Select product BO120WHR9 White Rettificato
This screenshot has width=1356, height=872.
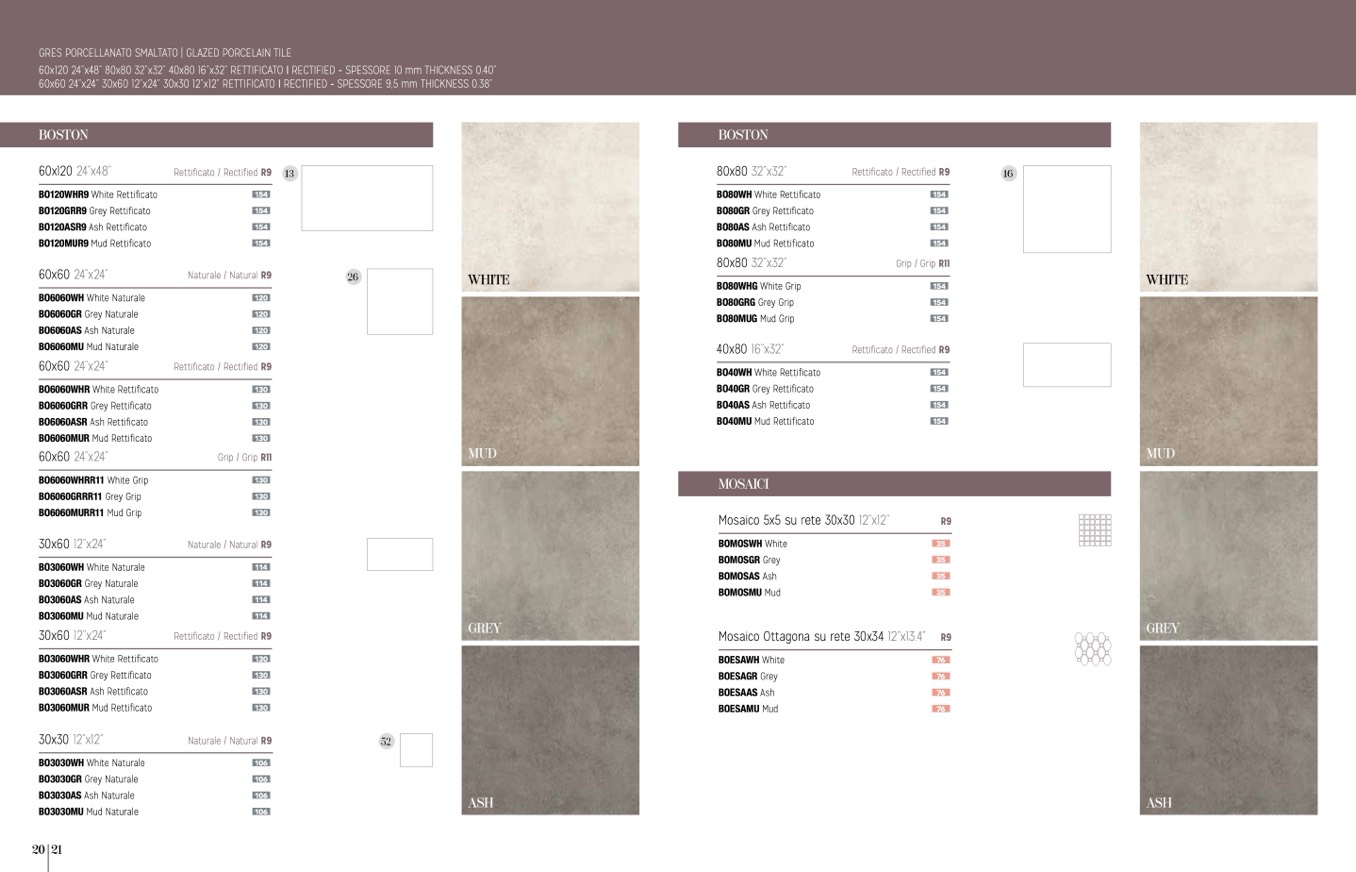click(x=98, y=195)
